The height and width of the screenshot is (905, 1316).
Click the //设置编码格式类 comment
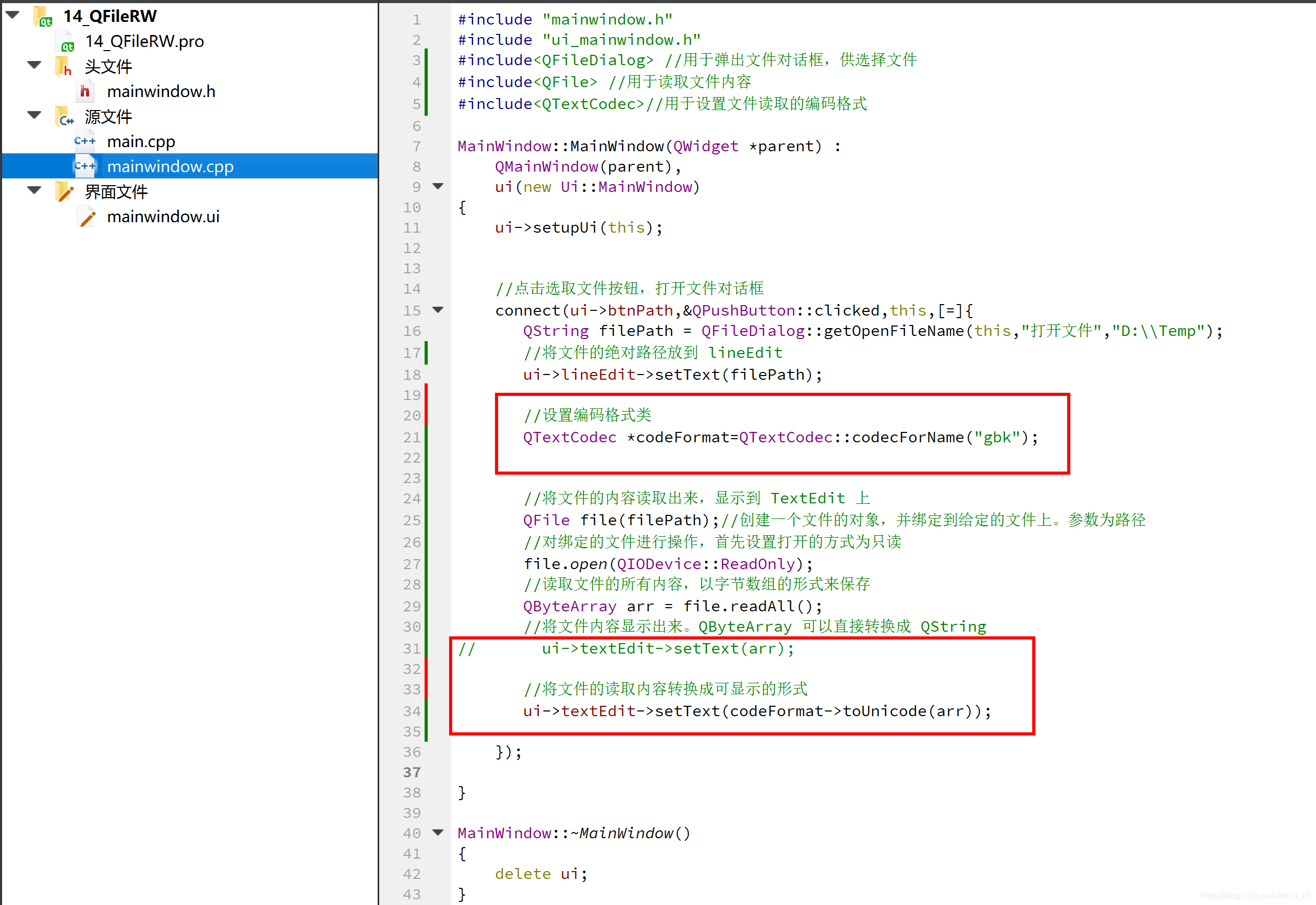[587, 416]
